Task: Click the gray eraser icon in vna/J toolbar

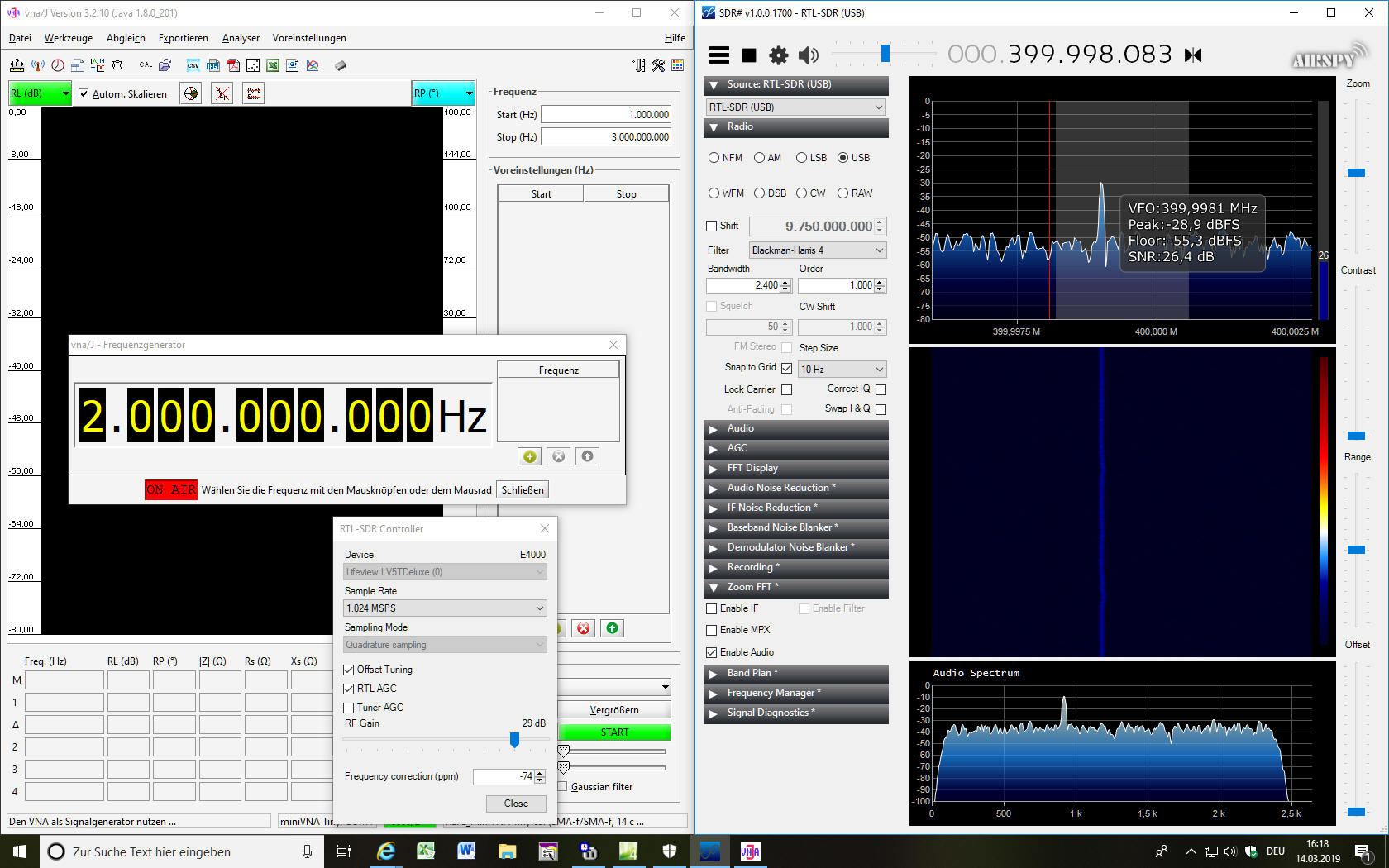Action: click(x=341, y=65)
